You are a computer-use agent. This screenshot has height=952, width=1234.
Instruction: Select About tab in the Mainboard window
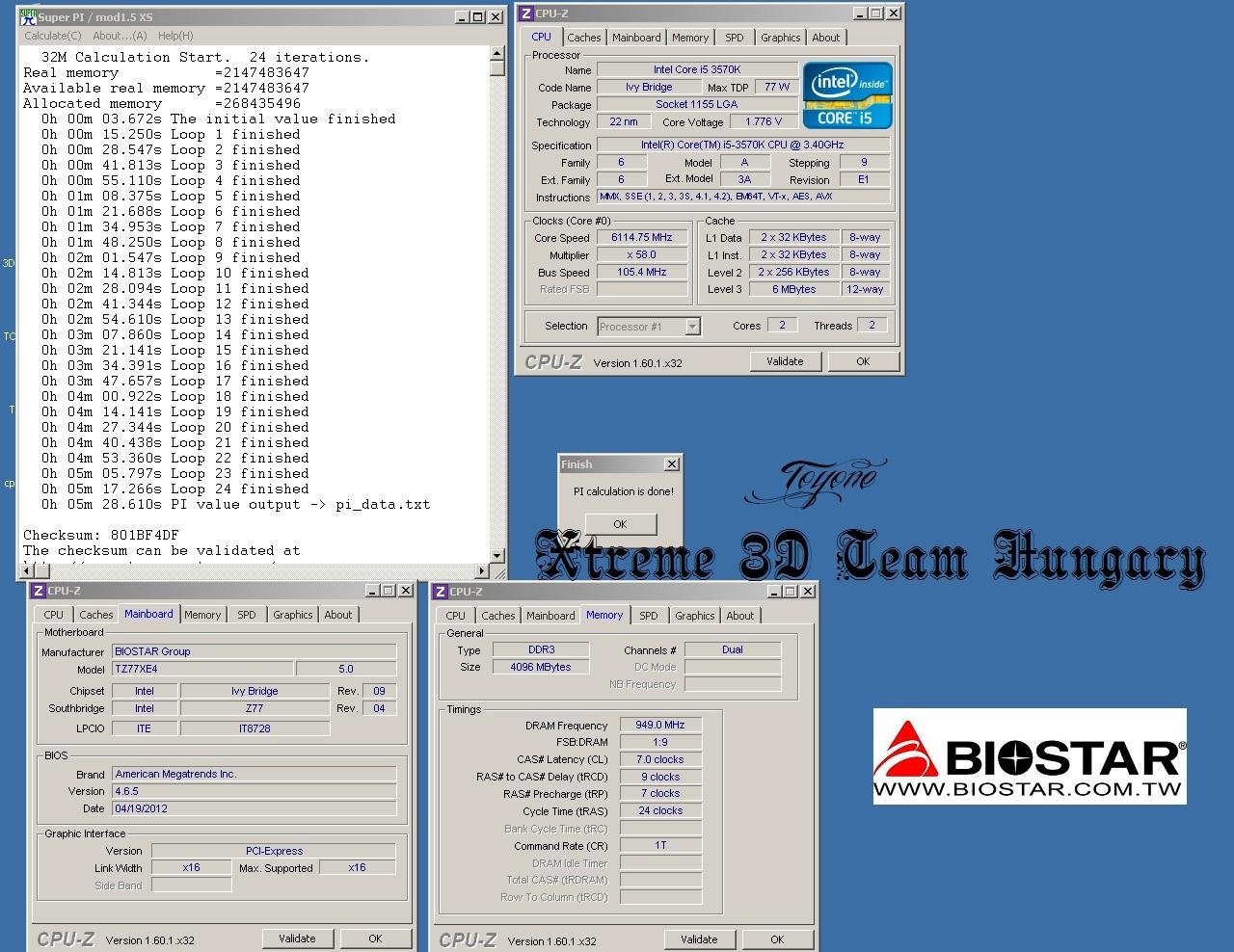[x=337, y=615]
